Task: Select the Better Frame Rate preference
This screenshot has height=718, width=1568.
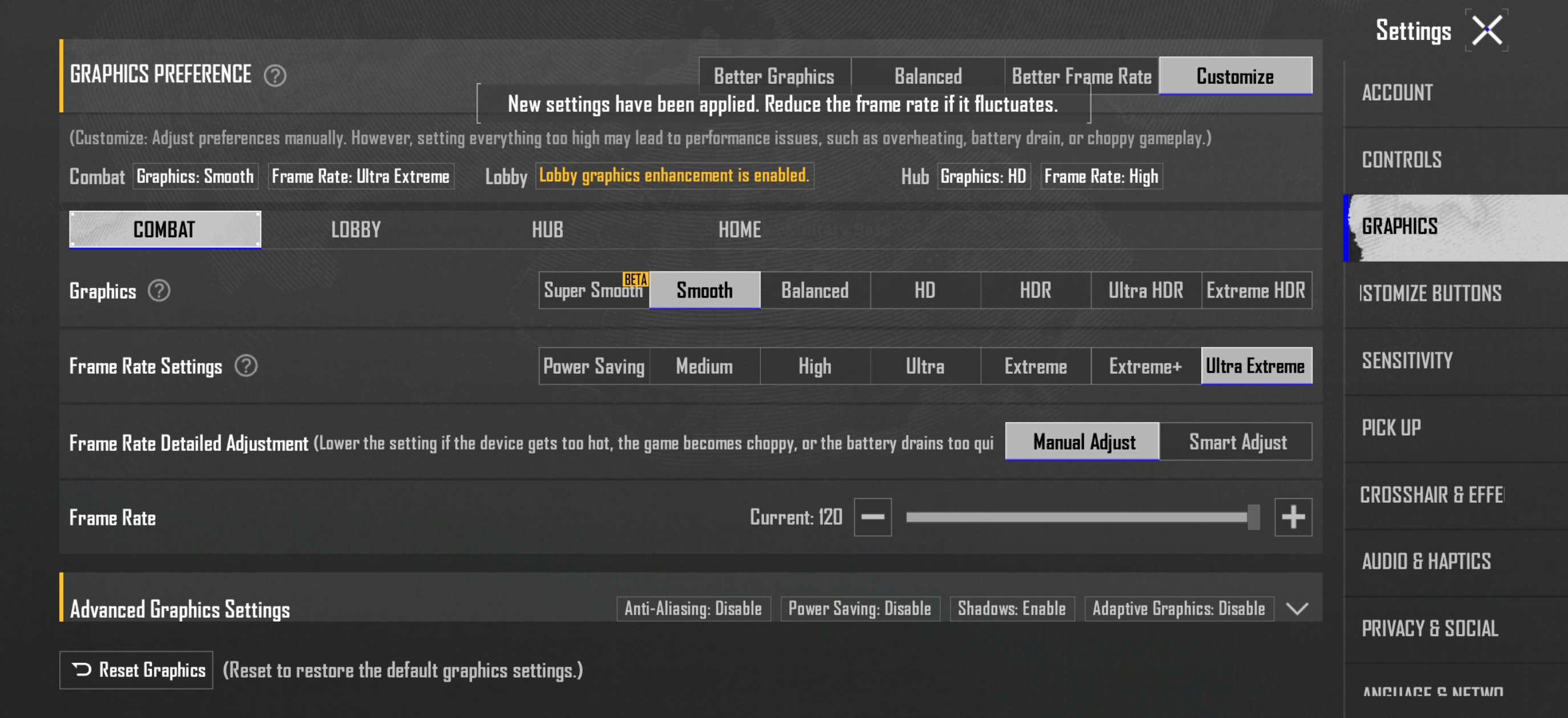Action: (1080, 77)
